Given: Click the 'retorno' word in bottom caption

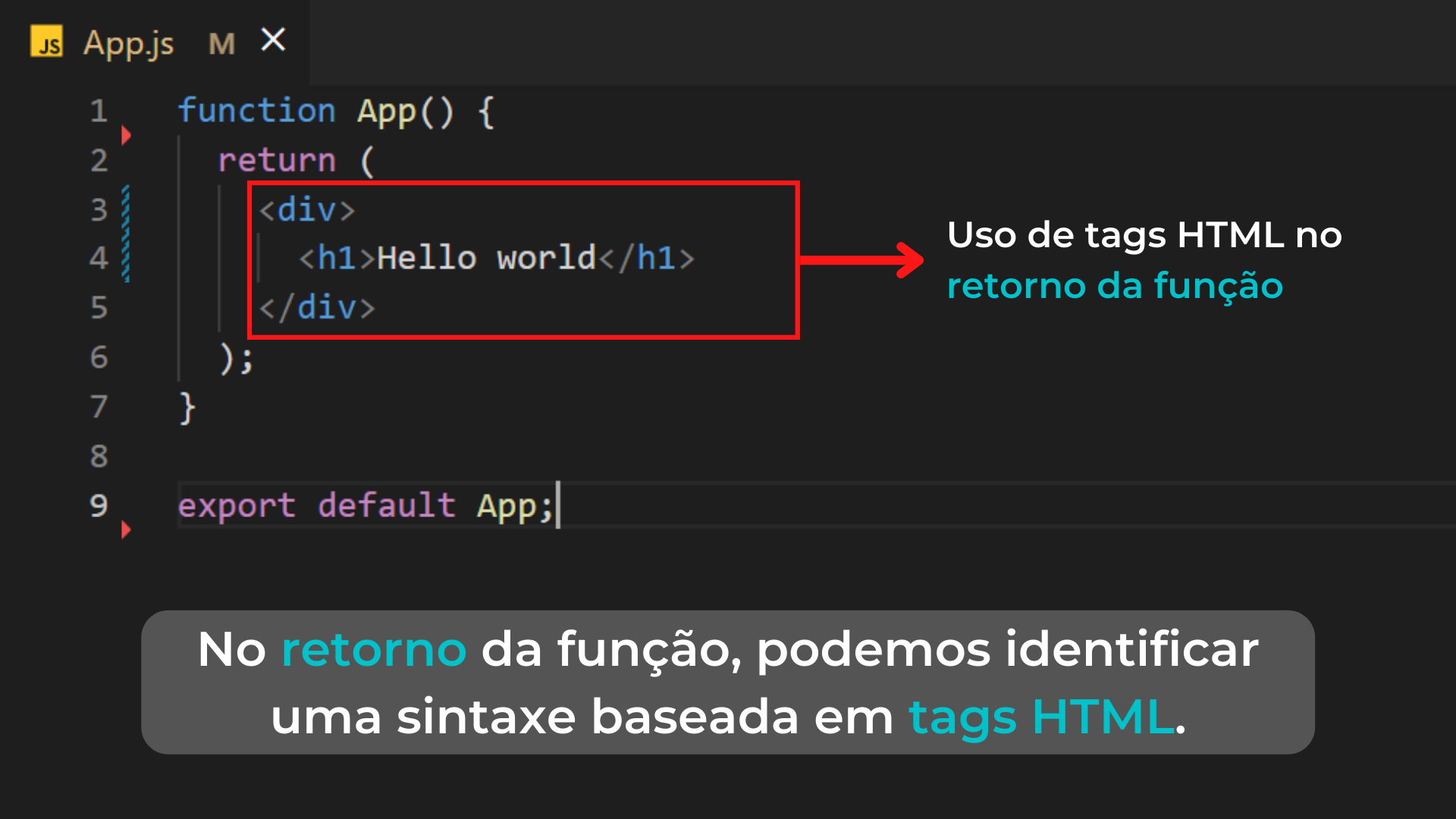Looking at the screenshot, I should click(374, 650).
